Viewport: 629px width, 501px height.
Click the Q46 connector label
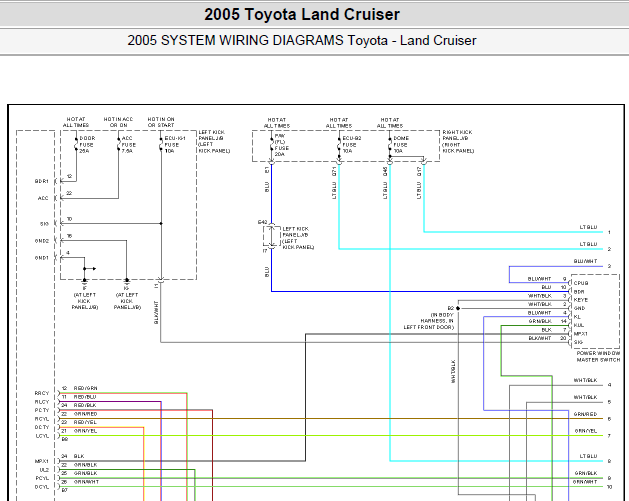pyautogui.click(x=385, y=172)
